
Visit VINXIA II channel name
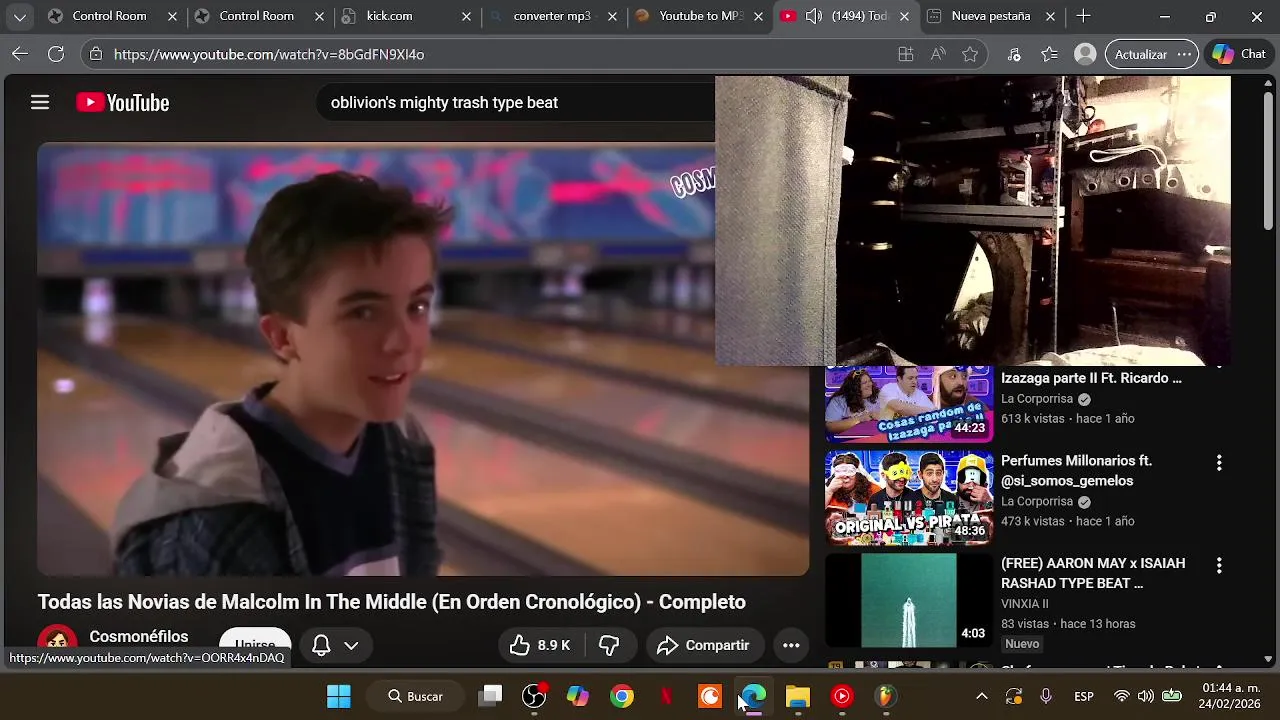coord(1025,604)
